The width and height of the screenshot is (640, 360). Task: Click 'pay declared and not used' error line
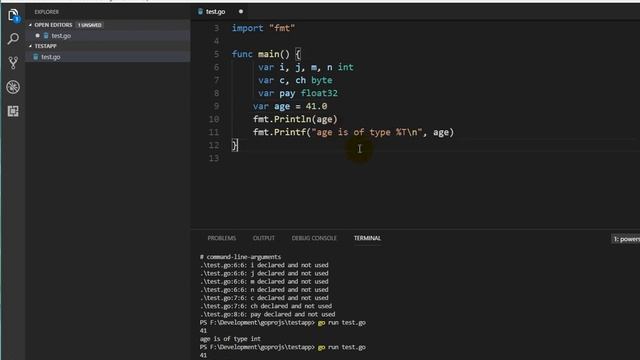coord(267,314)
